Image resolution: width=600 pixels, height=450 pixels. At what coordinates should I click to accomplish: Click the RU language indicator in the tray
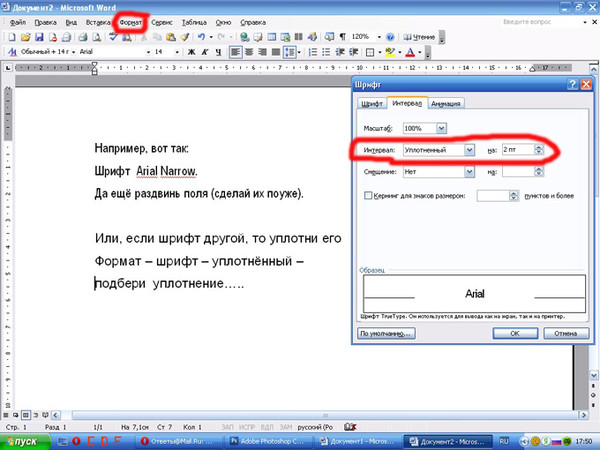click(x=504, y=442)
